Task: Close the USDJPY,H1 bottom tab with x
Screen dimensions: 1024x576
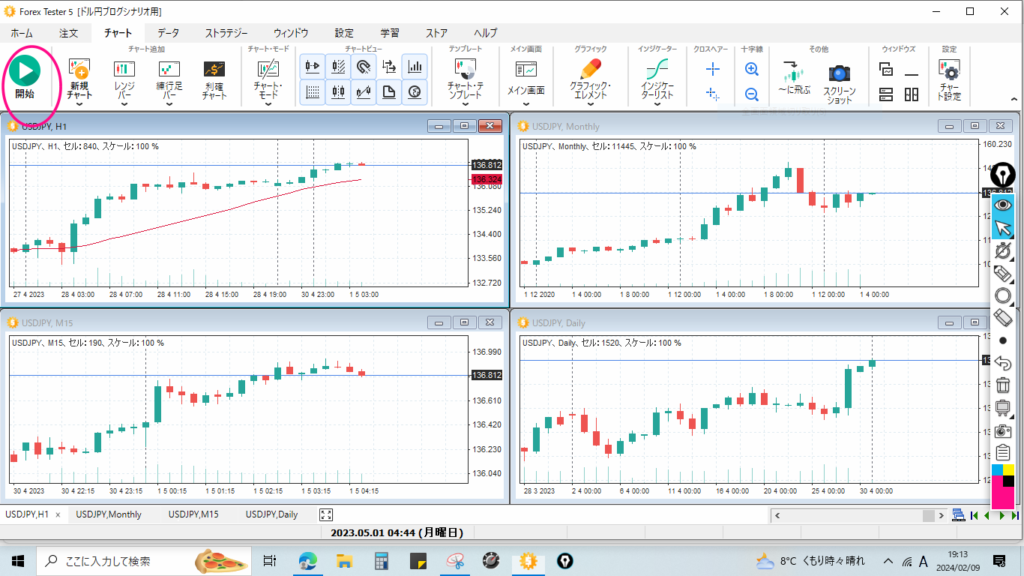Action: [x=57, y=515]
